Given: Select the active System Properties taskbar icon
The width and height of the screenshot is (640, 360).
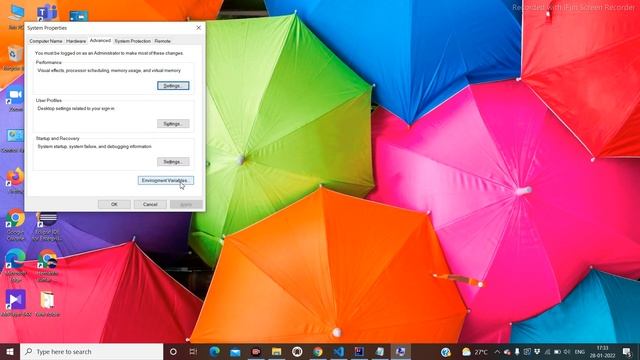Looking at the screenshot, I should pos(401,351).
